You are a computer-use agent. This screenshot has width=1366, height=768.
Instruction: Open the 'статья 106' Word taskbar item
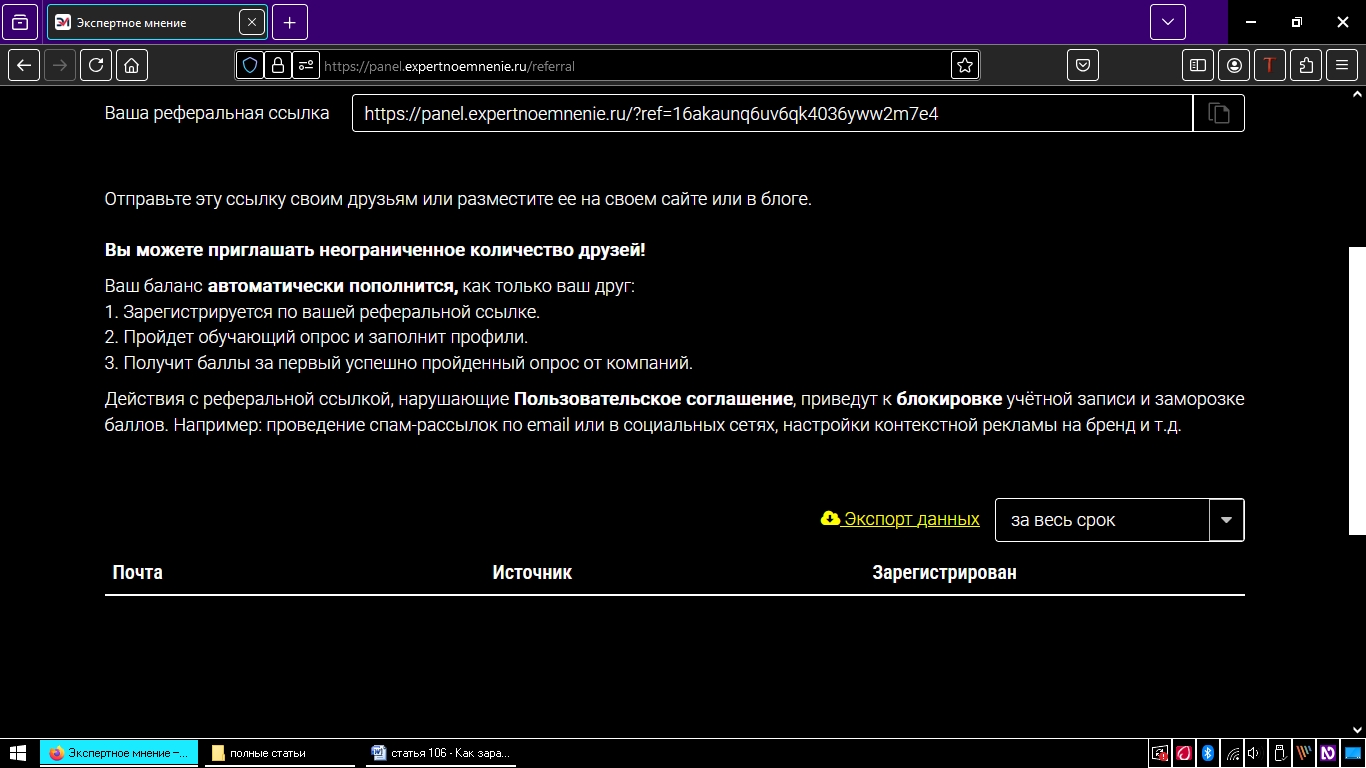click(441, 753)
